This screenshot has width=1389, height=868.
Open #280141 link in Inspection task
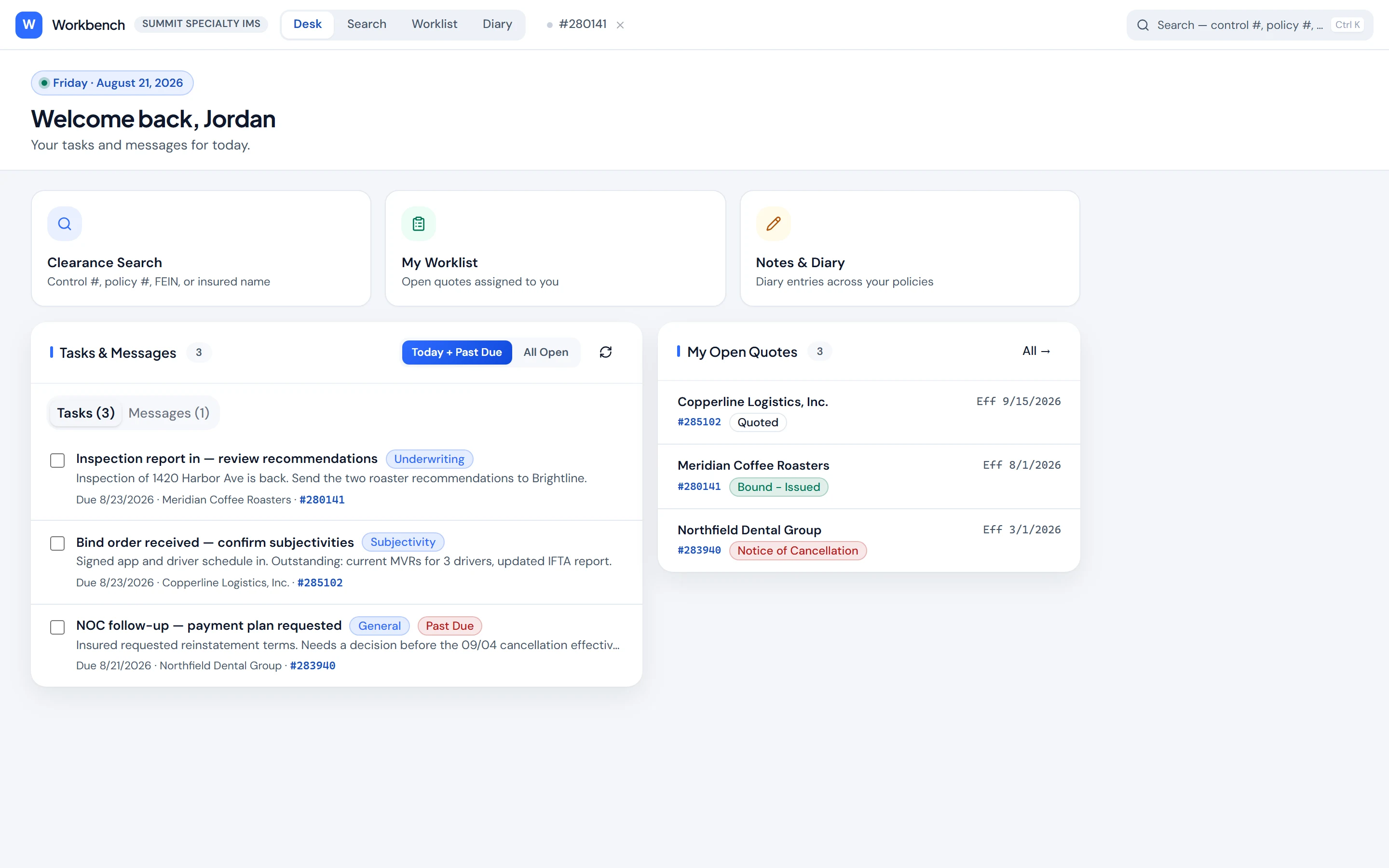(x=322, y=500)
